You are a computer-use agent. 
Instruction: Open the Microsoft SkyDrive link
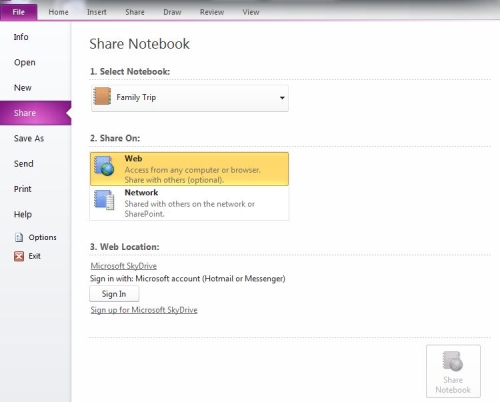coord(124,266)
